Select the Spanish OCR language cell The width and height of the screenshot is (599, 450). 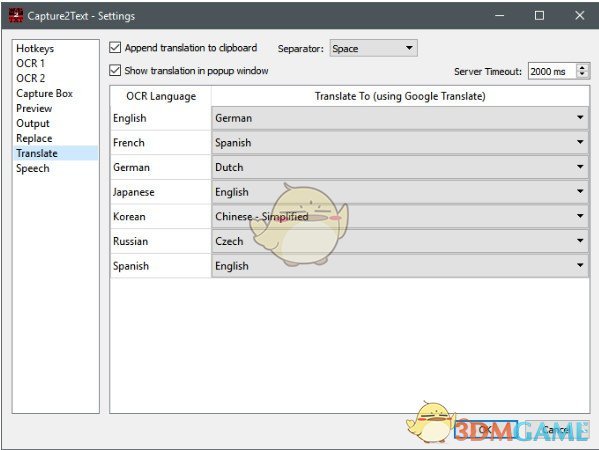[x=161, y=266]
